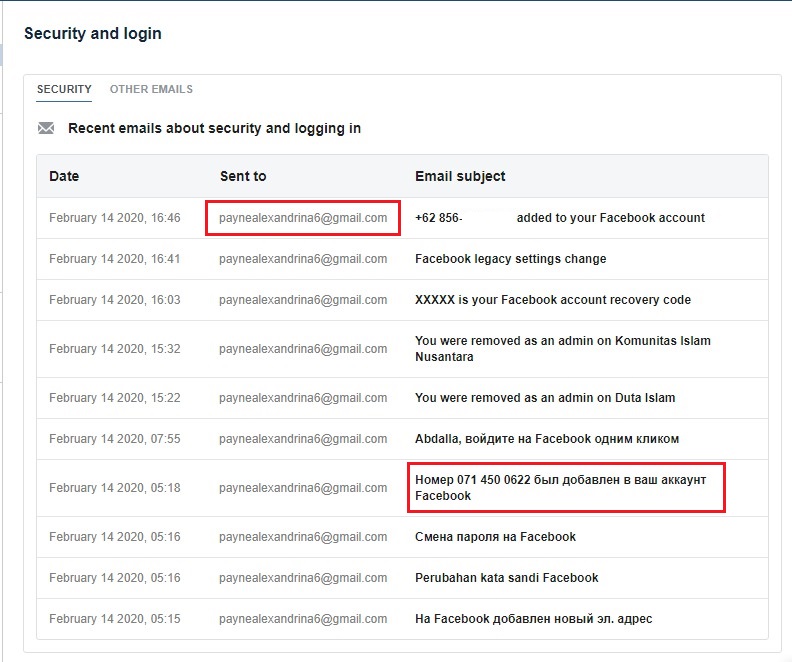The height and width of the screenshot is (662, 792).
Task: Click the email address in the 16:41 row
Action: [303, 259]
